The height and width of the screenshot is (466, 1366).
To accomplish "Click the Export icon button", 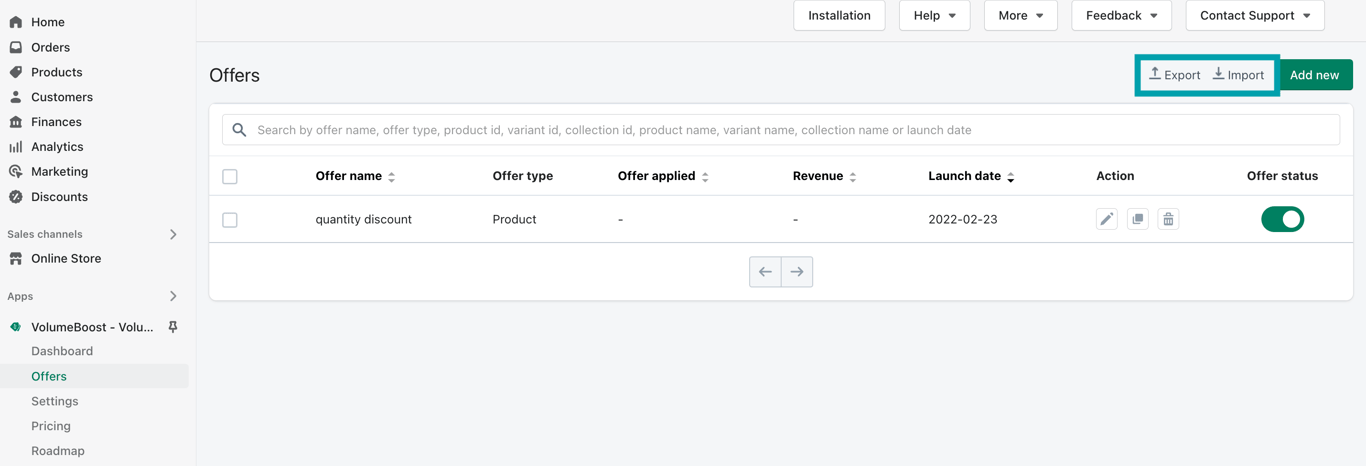I will point(1174,75).
